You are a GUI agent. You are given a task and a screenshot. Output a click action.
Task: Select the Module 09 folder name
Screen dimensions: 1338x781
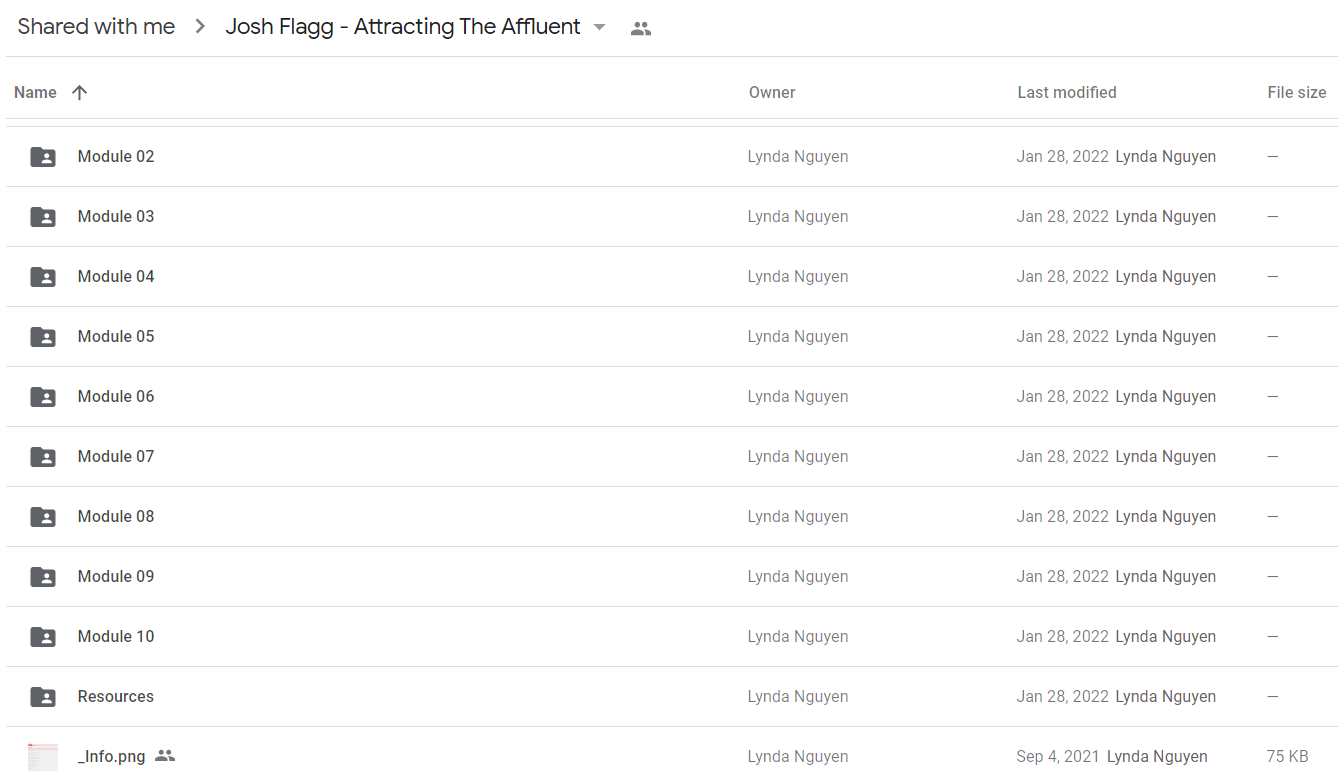click(x=116, y=577)
